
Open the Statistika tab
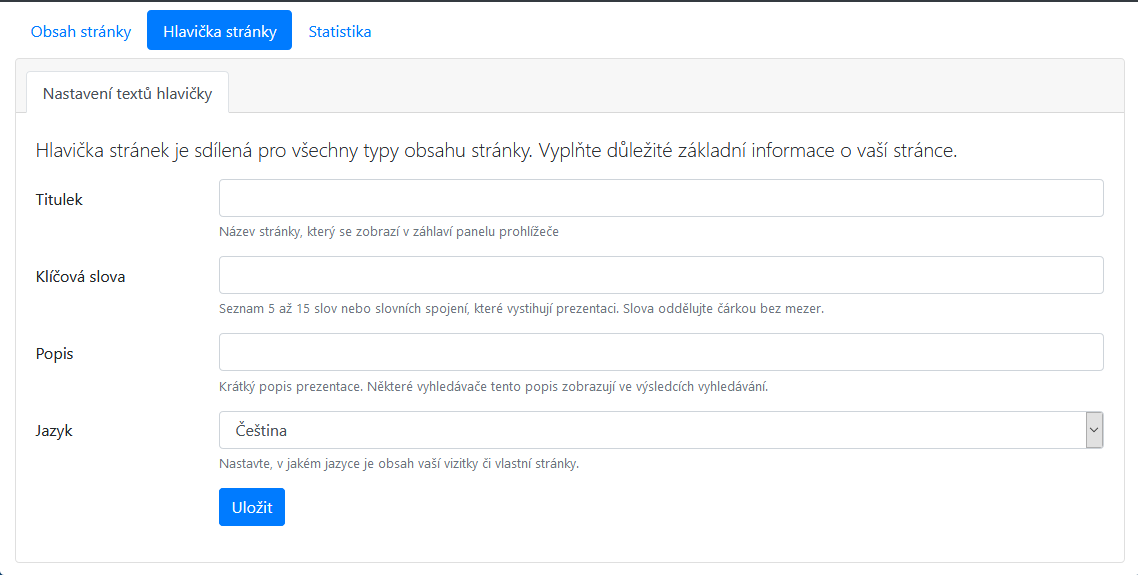point(340,31)
